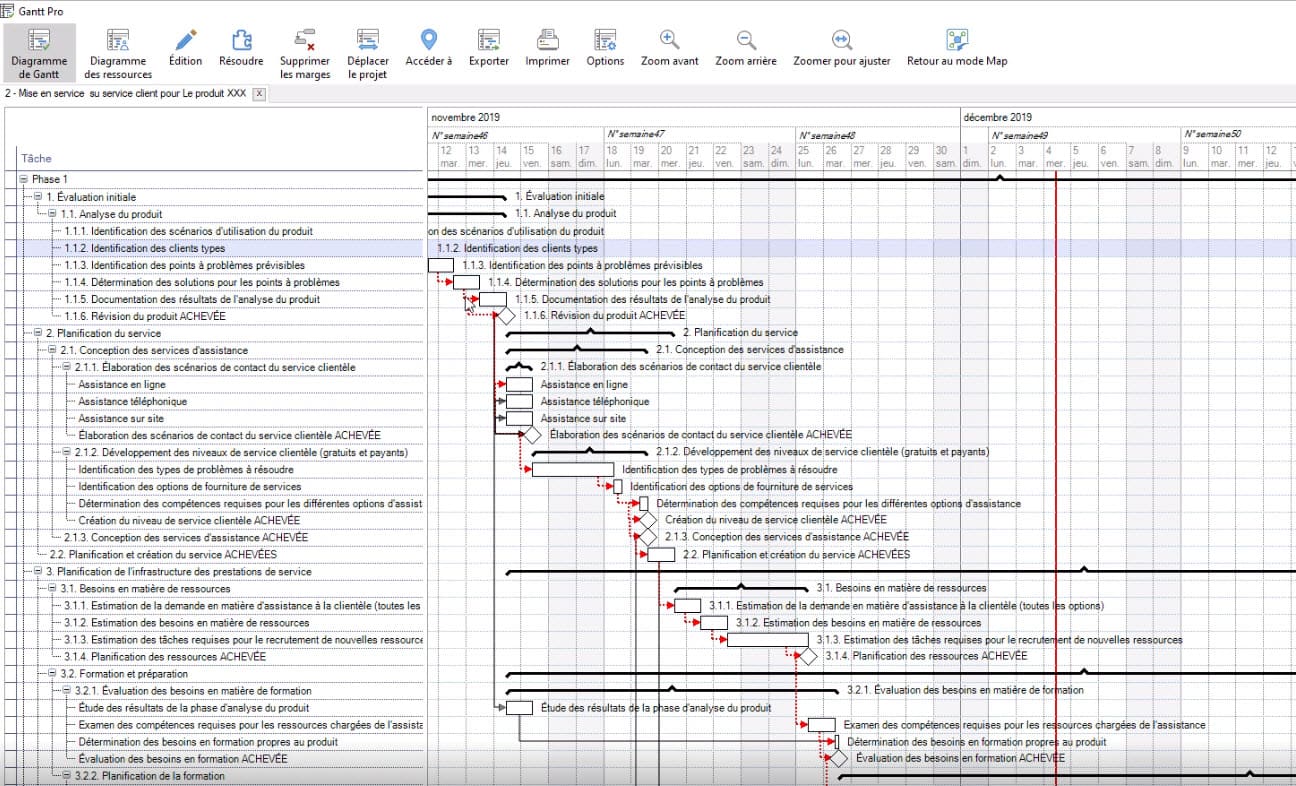Select 1.1.6. Révision du produit ACHEVÉE row
The width and height of the screenshot is (1296, 786).
(x=145, y=316)
